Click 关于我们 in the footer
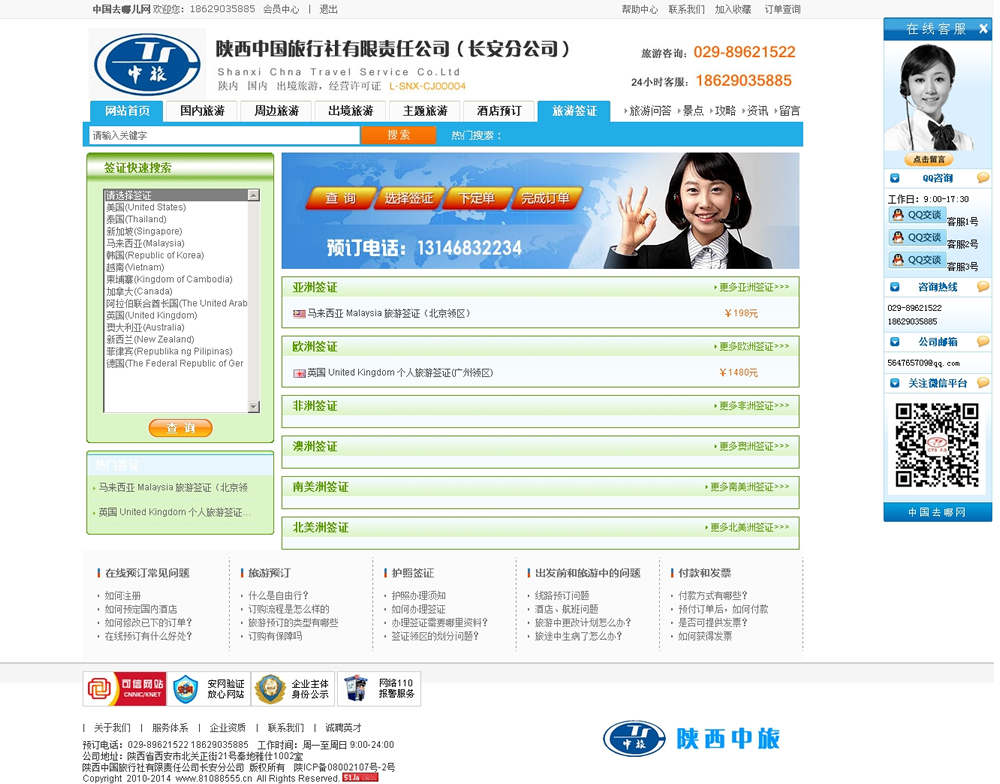 coord(112,728)
